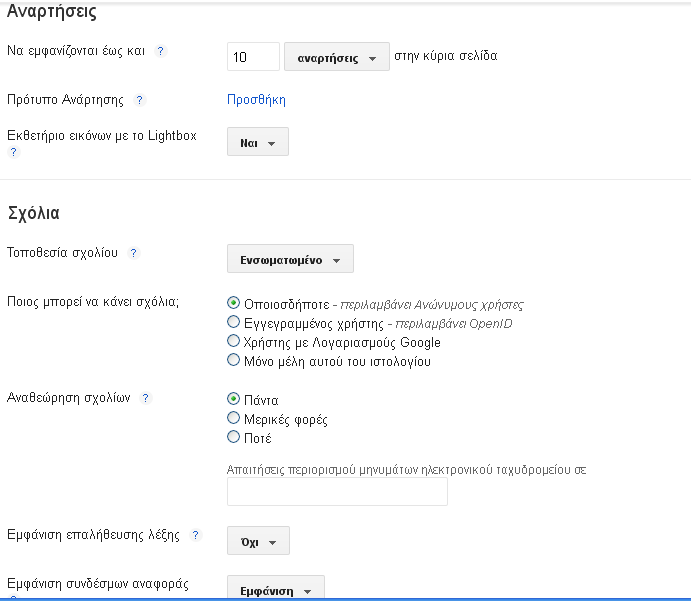Click the Απαιτήσεις περιορισμού μηνυμάτων ηλεκτρονικού ταχυδρομείου text
691x601 pixels.
[406, 470]
